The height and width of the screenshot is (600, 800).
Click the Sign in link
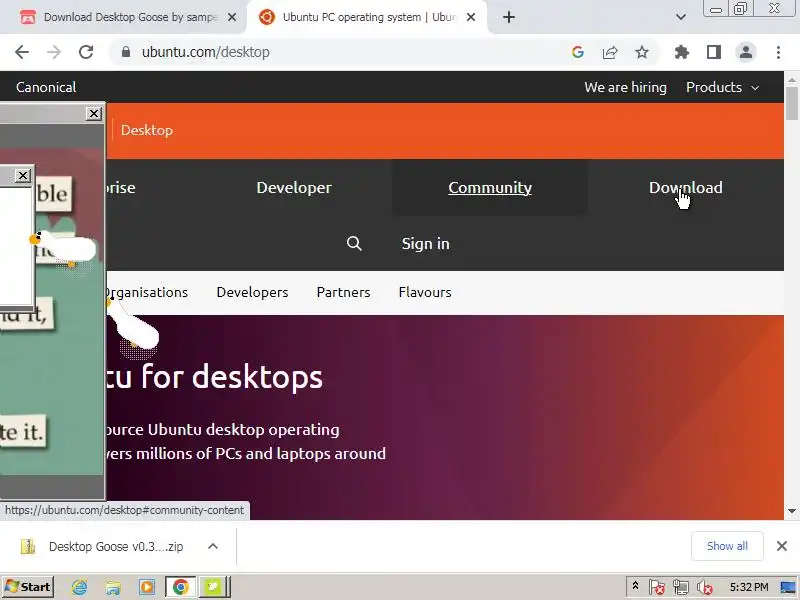pyautogui.click(x=426, y=243)
